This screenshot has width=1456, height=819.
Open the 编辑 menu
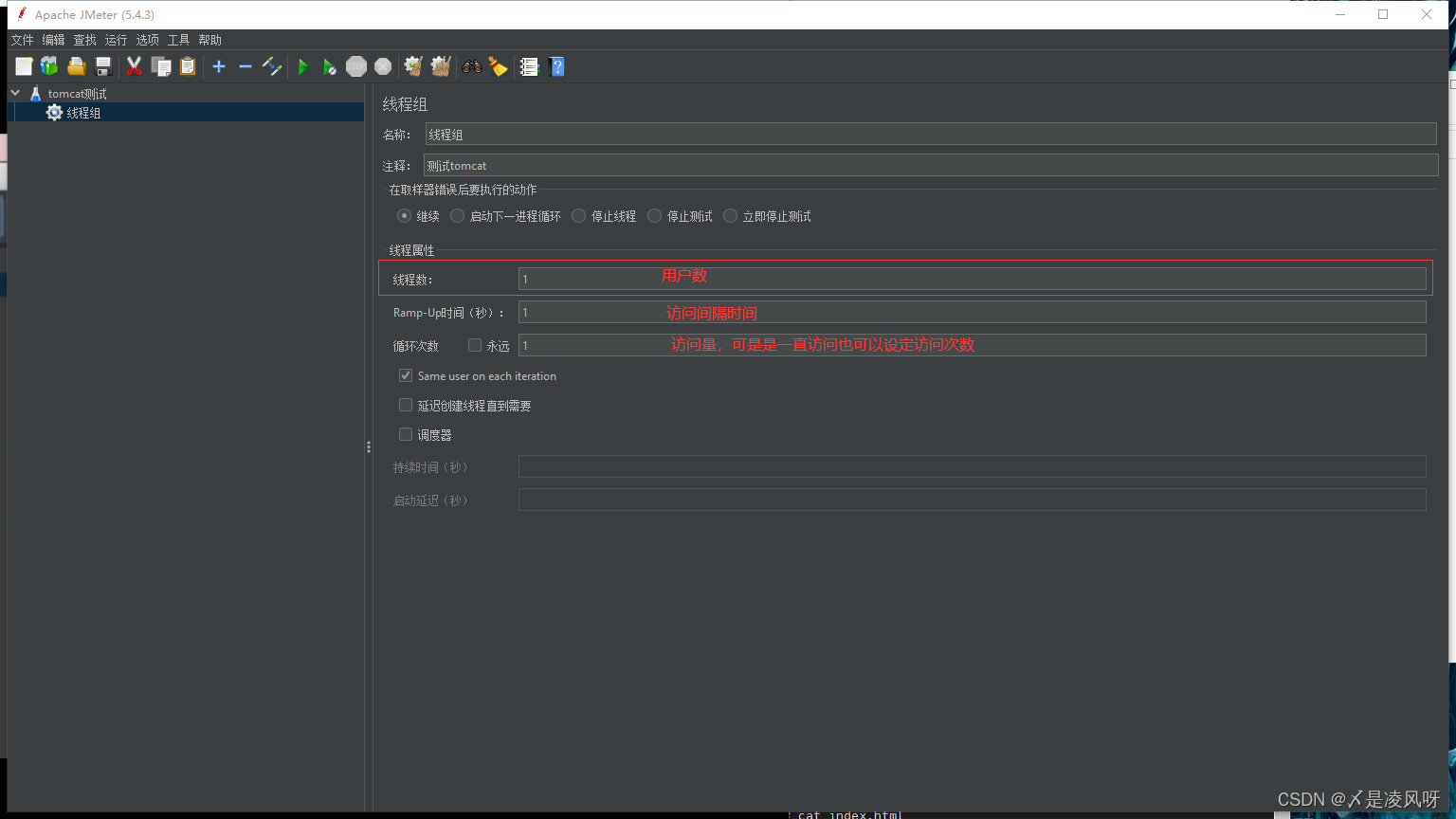pyautogui.click(x=53, y=40)
